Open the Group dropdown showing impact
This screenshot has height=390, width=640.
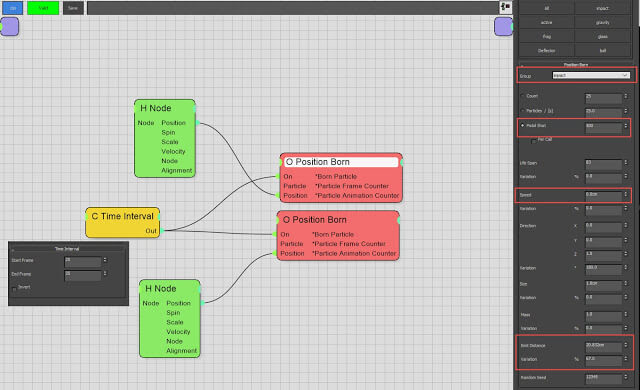pos(591,75)
